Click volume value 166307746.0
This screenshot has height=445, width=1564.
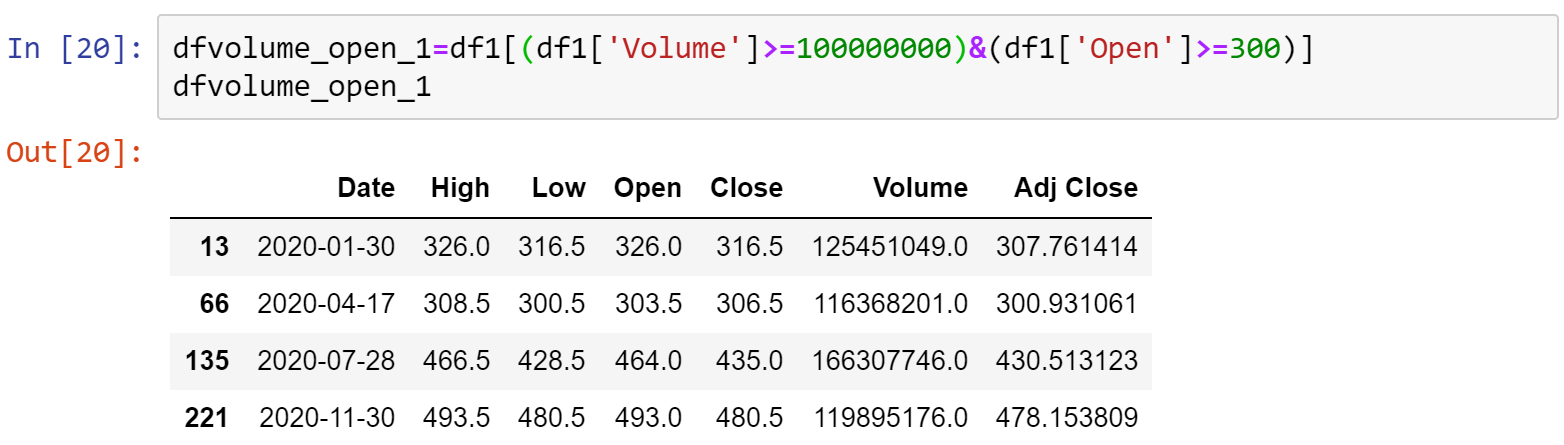[x=890, y=360]
